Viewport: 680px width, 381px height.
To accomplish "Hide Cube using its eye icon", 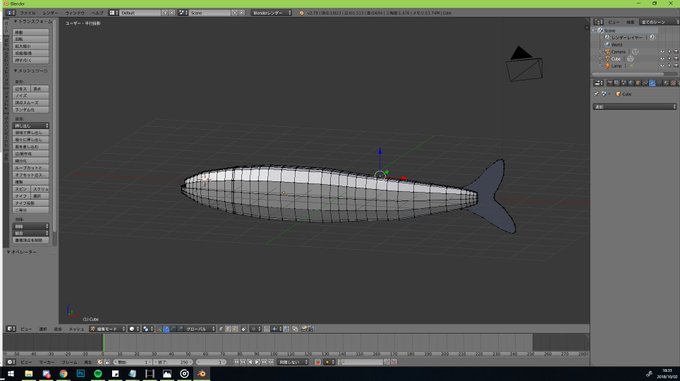I will coord(662,59).
